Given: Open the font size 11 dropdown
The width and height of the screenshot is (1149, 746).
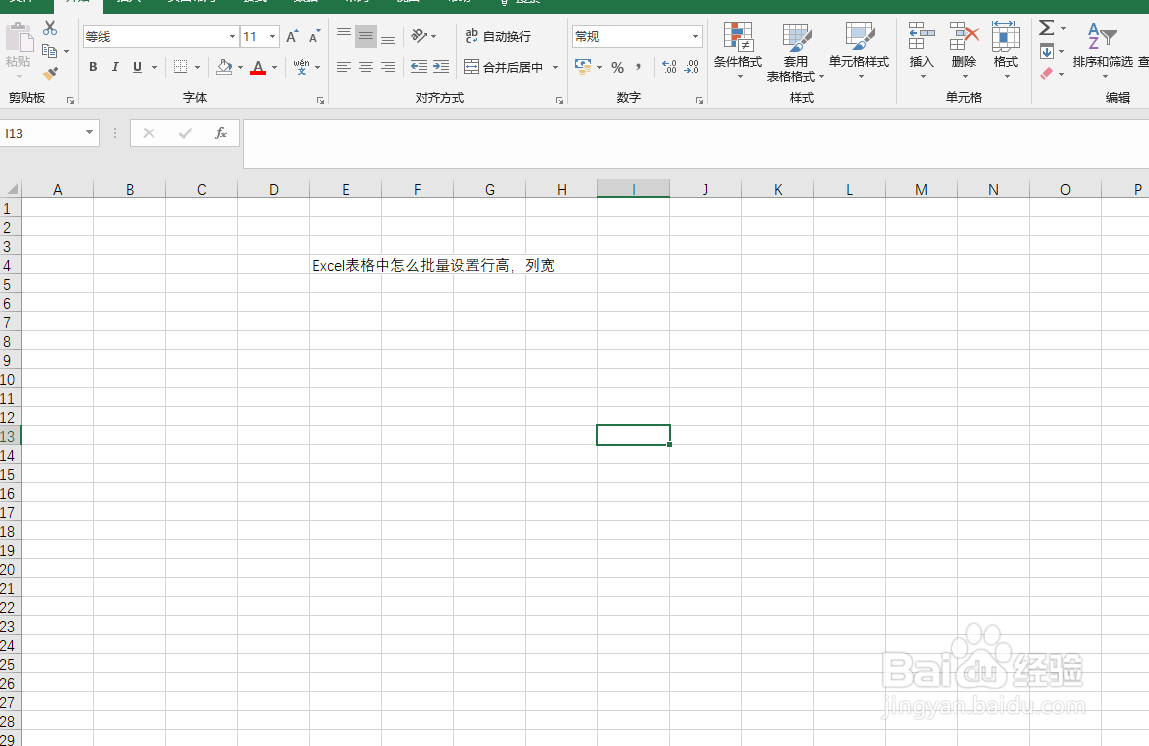Looking at the screenshot, I should pyautogui.click(x=273, y=37).
